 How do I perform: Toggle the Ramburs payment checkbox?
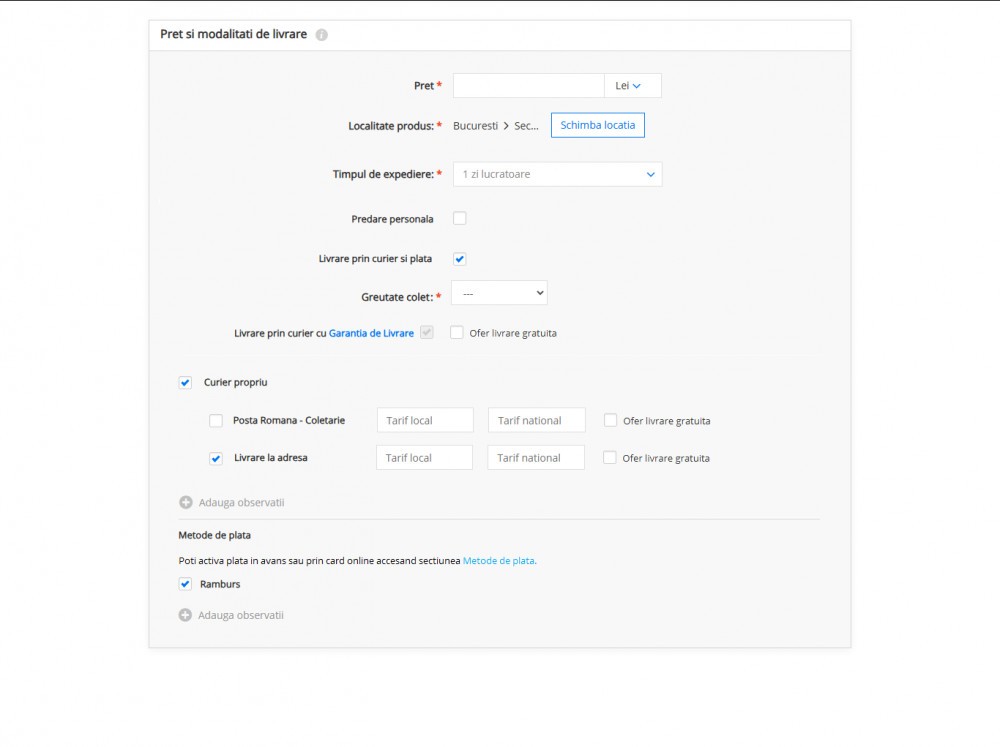point(185,584)
